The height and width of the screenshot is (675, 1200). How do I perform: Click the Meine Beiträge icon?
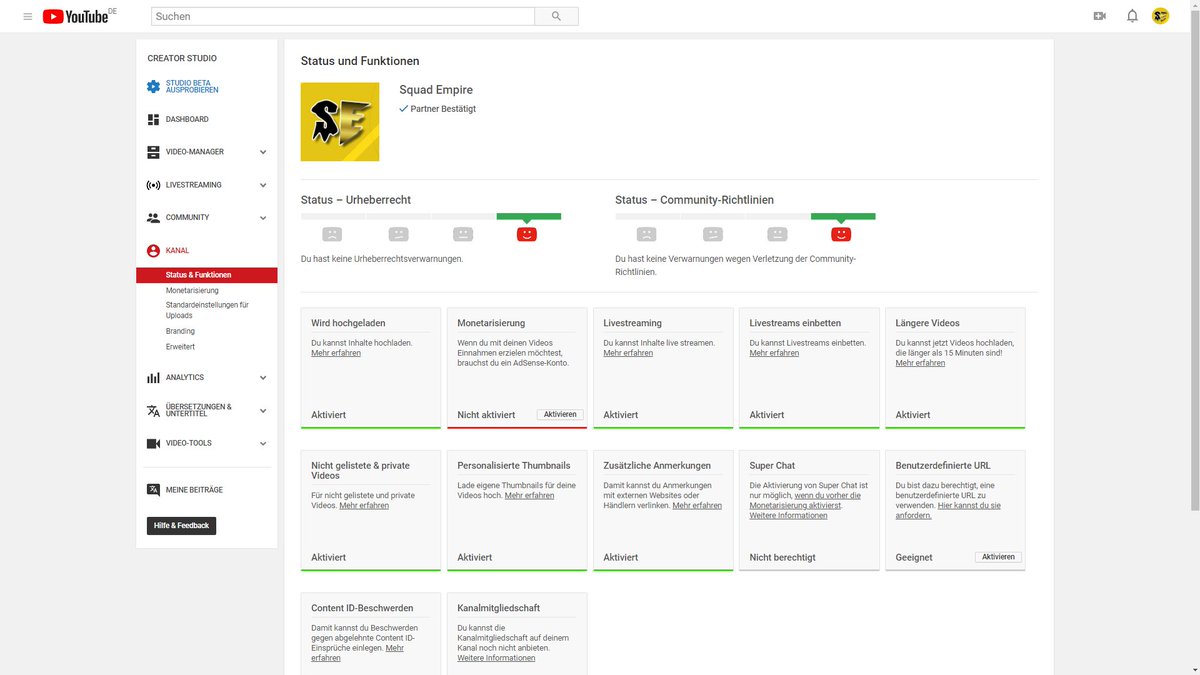point(153,490)
